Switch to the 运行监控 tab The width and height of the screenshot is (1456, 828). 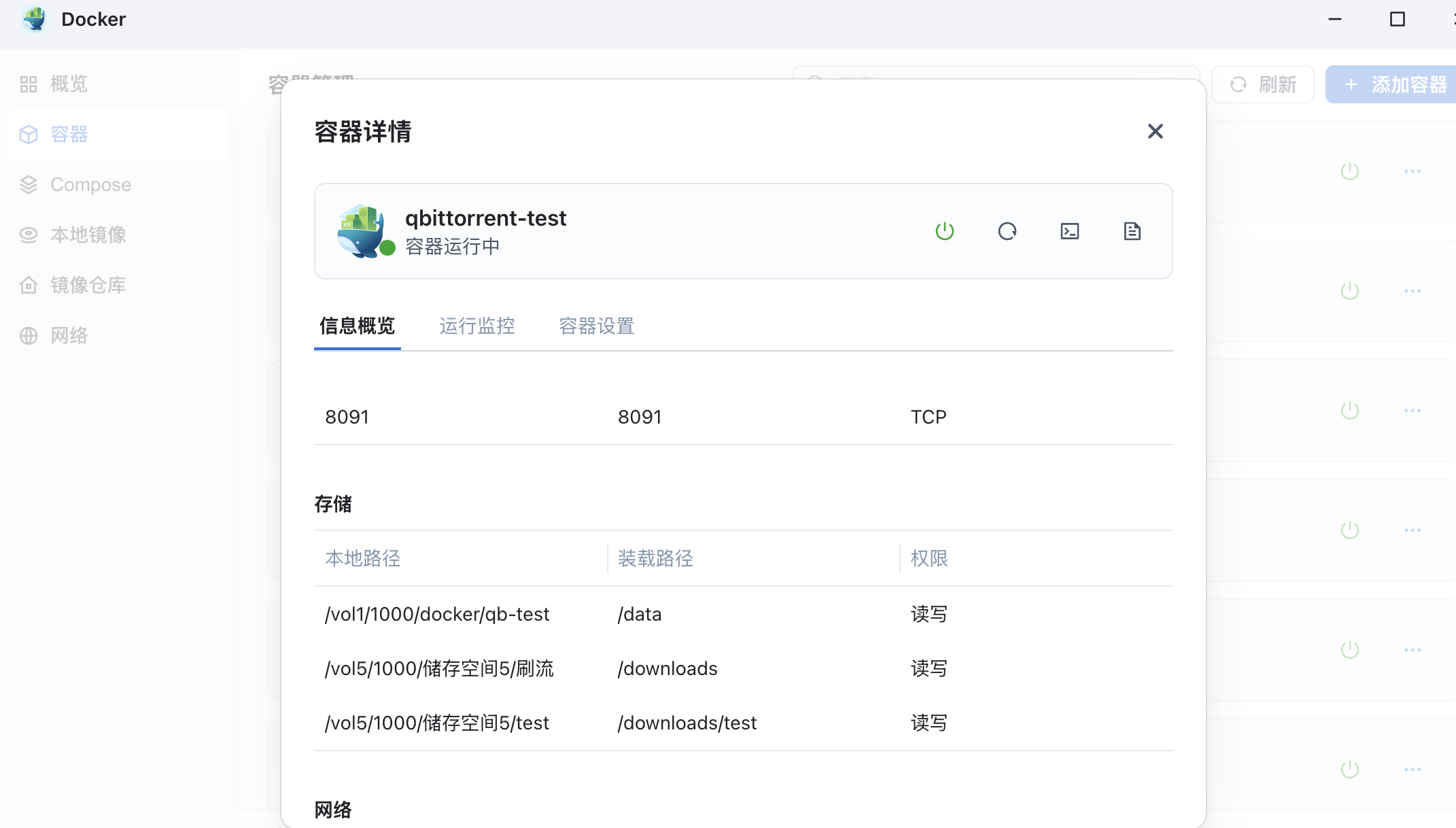click(477, 326)
